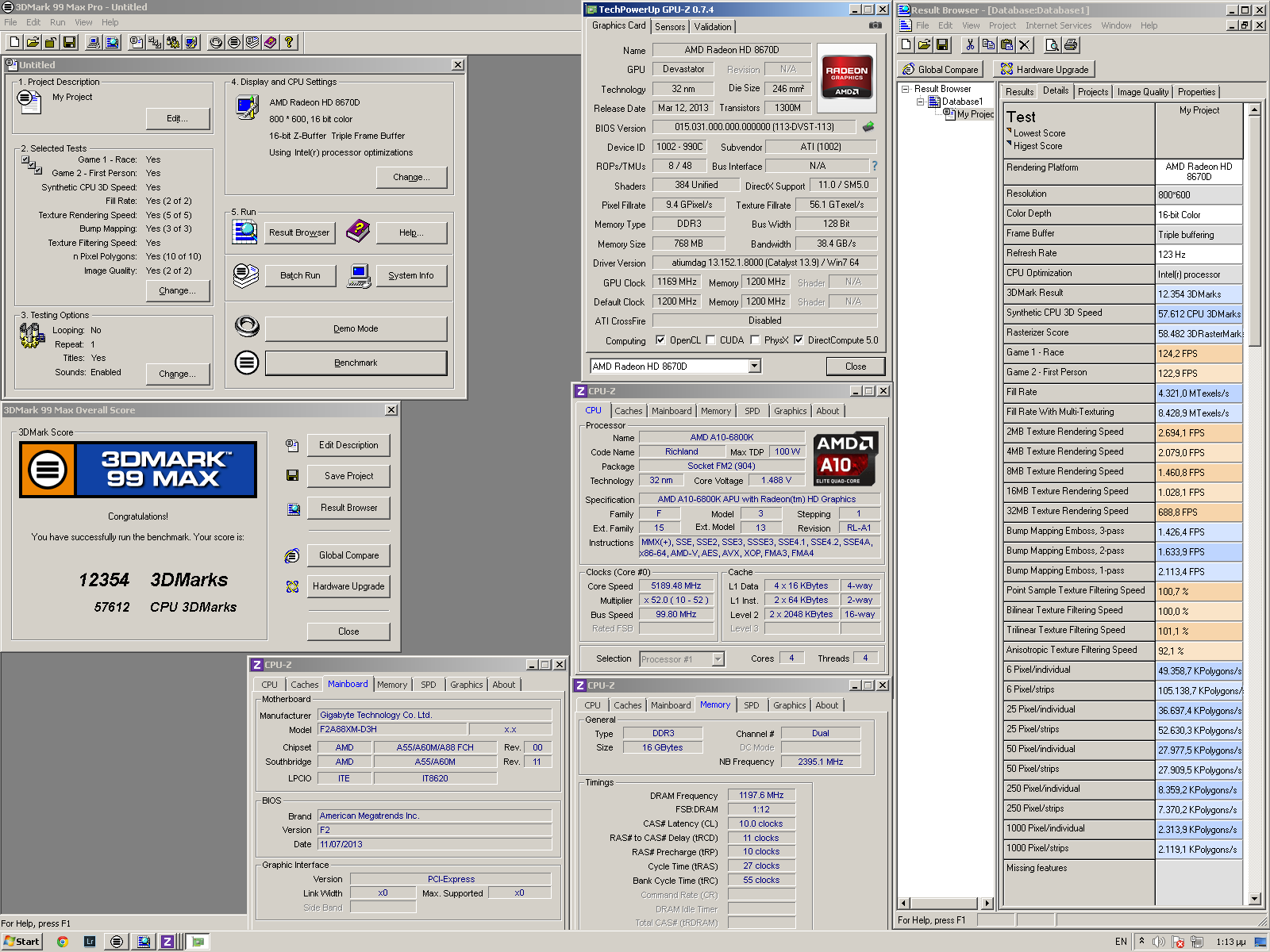Click Cut scissors icon in Result Browser toolbar
The height and width of the screenshot is (952, 1270).
[970, 45]
